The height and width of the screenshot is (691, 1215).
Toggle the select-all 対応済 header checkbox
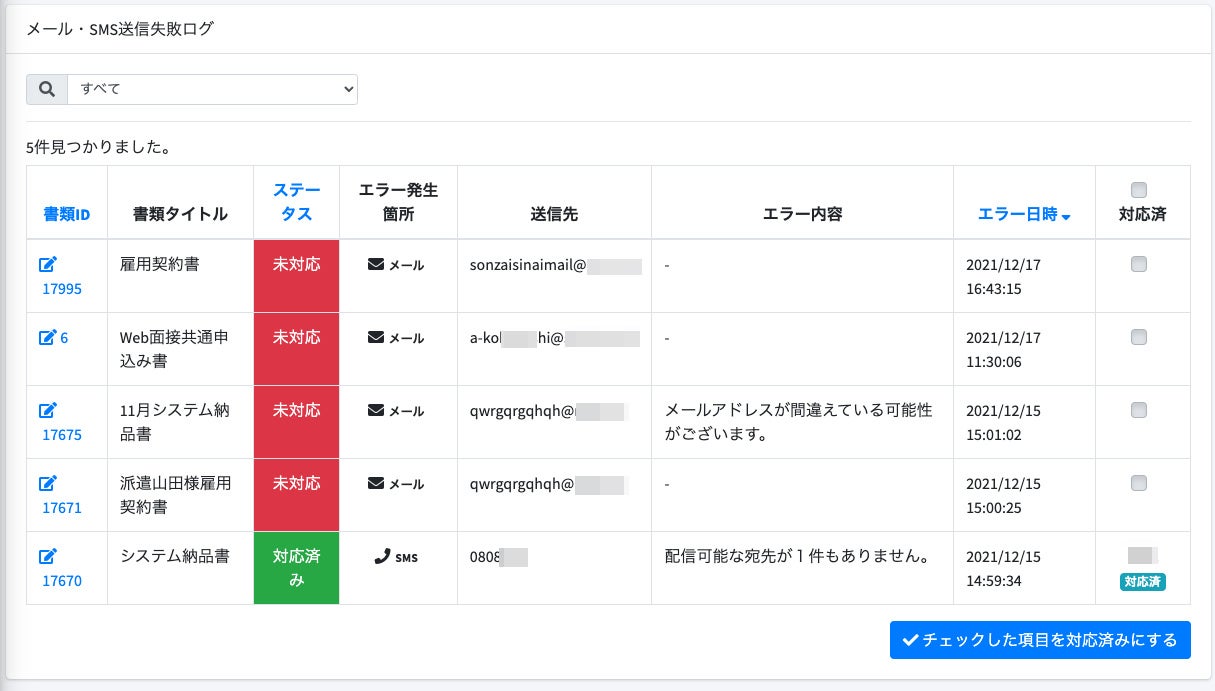point(1138,190)
